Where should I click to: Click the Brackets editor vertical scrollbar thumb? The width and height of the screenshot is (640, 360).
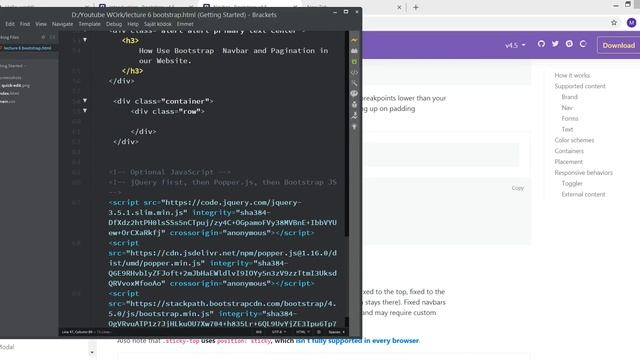pos(347,133)
